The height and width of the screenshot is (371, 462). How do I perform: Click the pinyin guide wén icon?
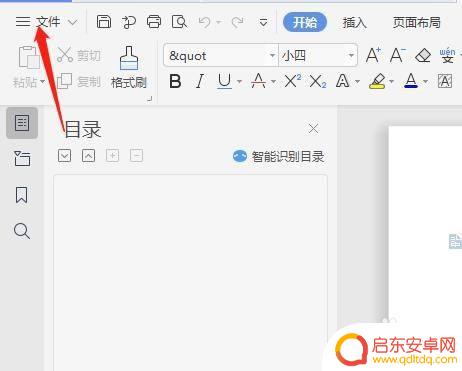(x=447, y=55)
